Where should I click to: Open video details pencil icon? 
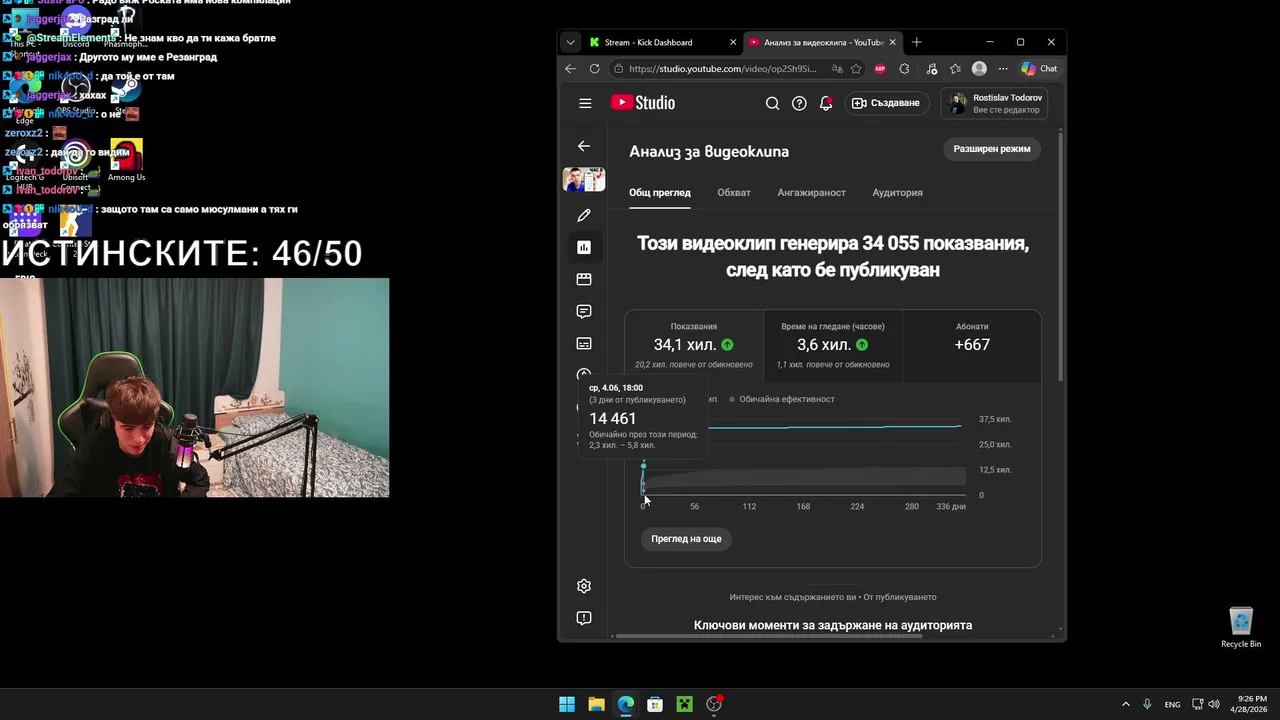click(x=584, y=215)
